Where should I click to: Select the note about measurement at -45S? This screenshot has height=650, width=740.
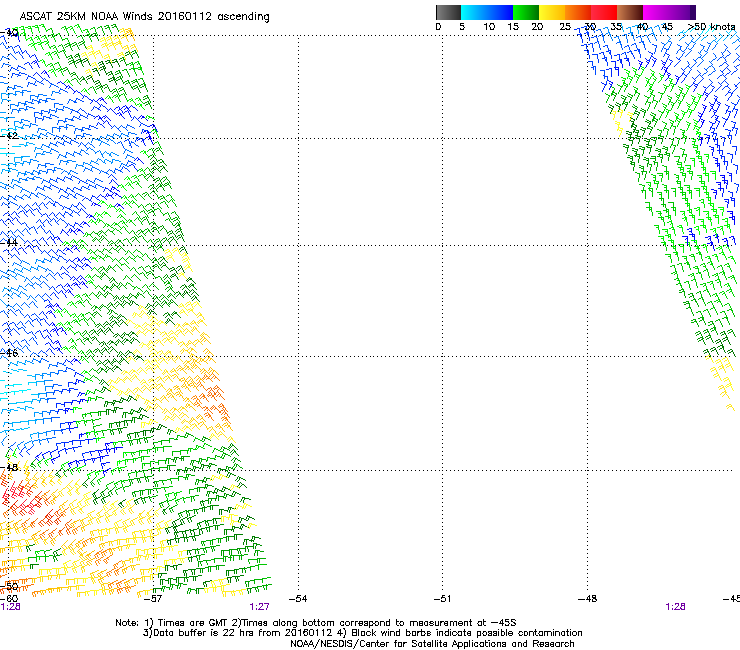click(373, 623)
